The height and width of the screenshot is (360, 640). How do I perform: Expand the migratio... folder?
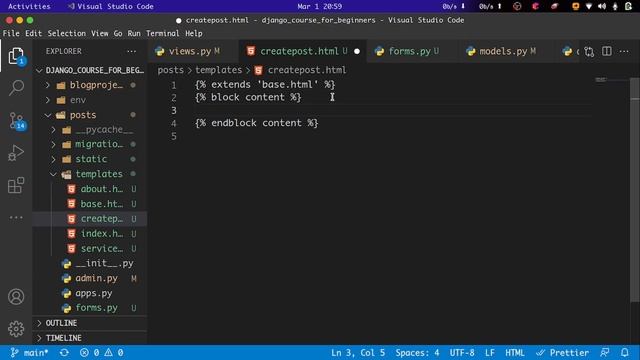click(x=90, y=144)
